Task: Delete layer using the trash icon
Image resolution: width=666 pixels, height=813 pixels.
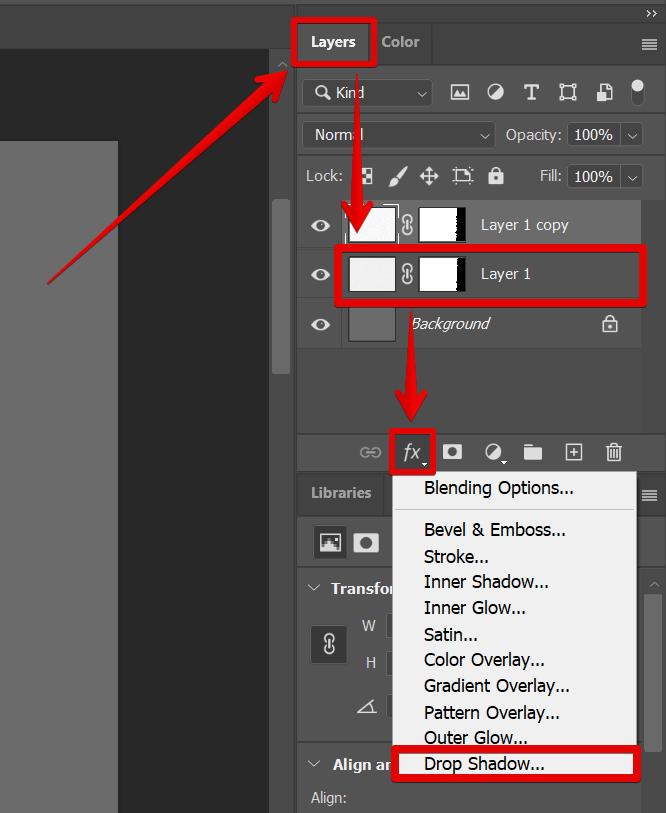Action: (x=615, y=453)
